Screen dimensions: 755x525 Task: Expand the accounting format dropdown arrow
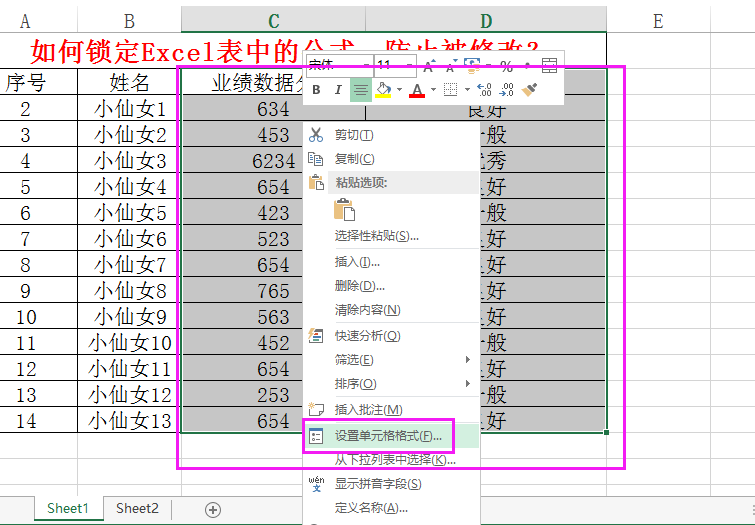pyautogui.click(x=488, y=66)
